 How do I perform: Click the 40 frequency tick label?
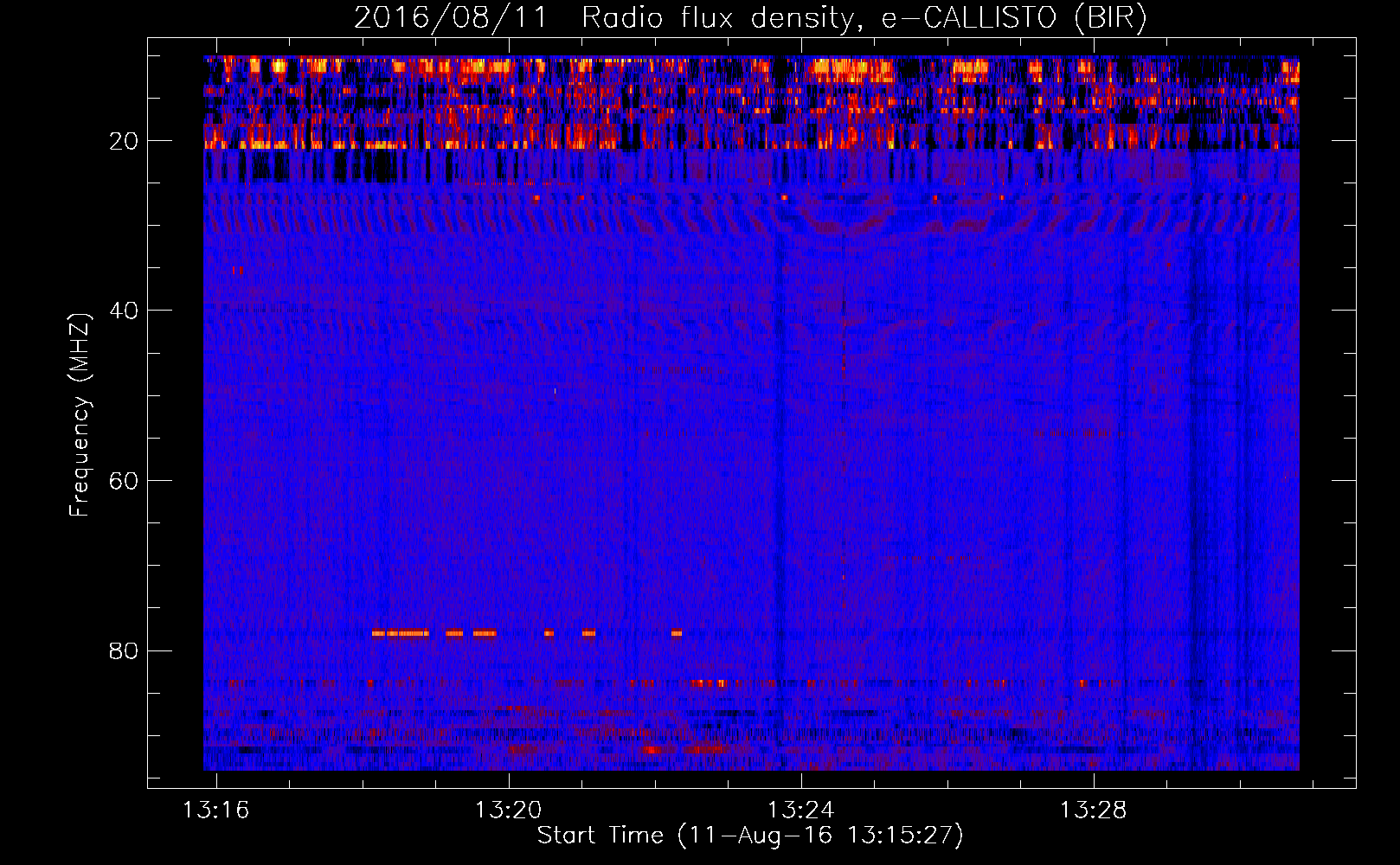coord(124,311)
